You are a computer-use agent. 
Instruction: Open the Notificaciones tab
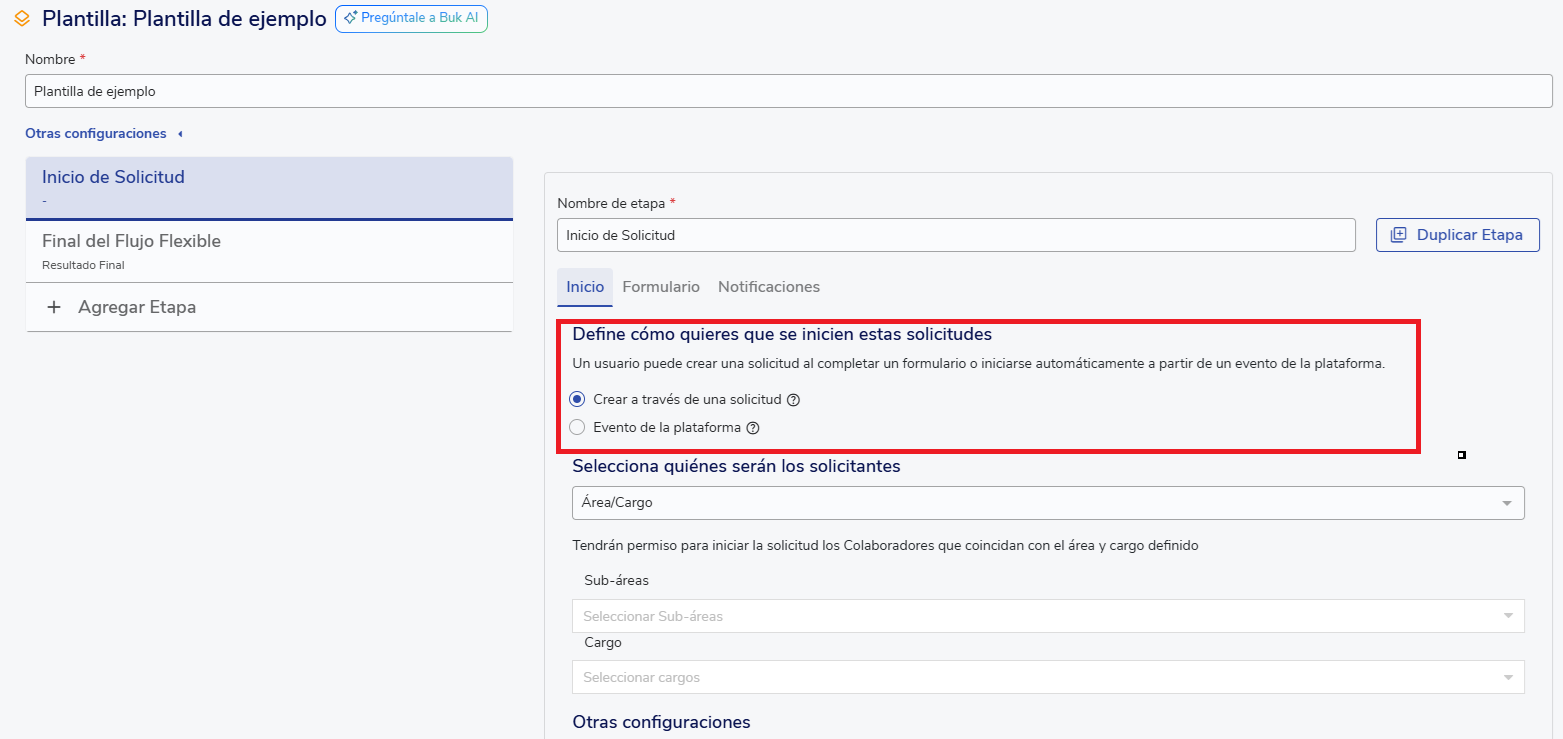point(768,287)
